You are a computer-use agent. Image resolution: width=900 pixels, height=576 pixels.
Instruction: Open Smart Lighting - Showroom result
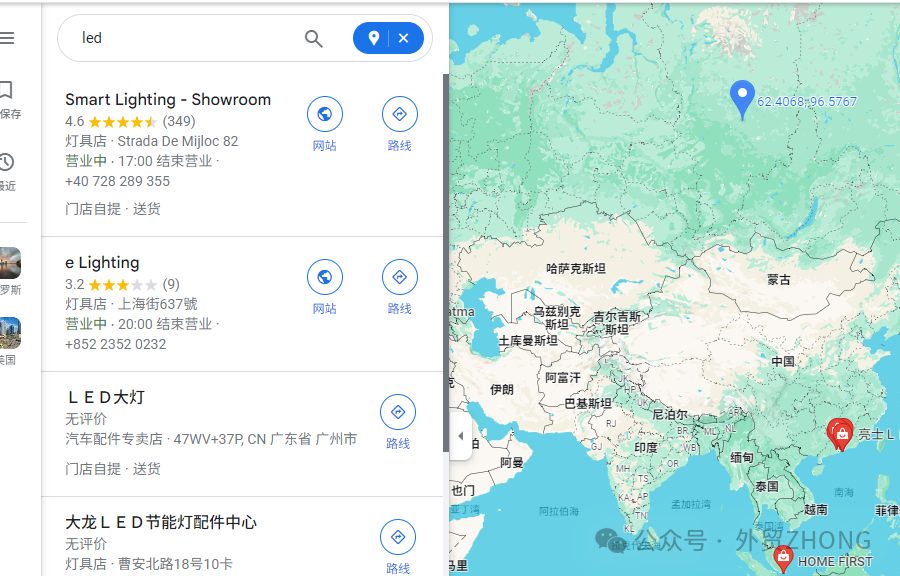[x=168, y=99]
